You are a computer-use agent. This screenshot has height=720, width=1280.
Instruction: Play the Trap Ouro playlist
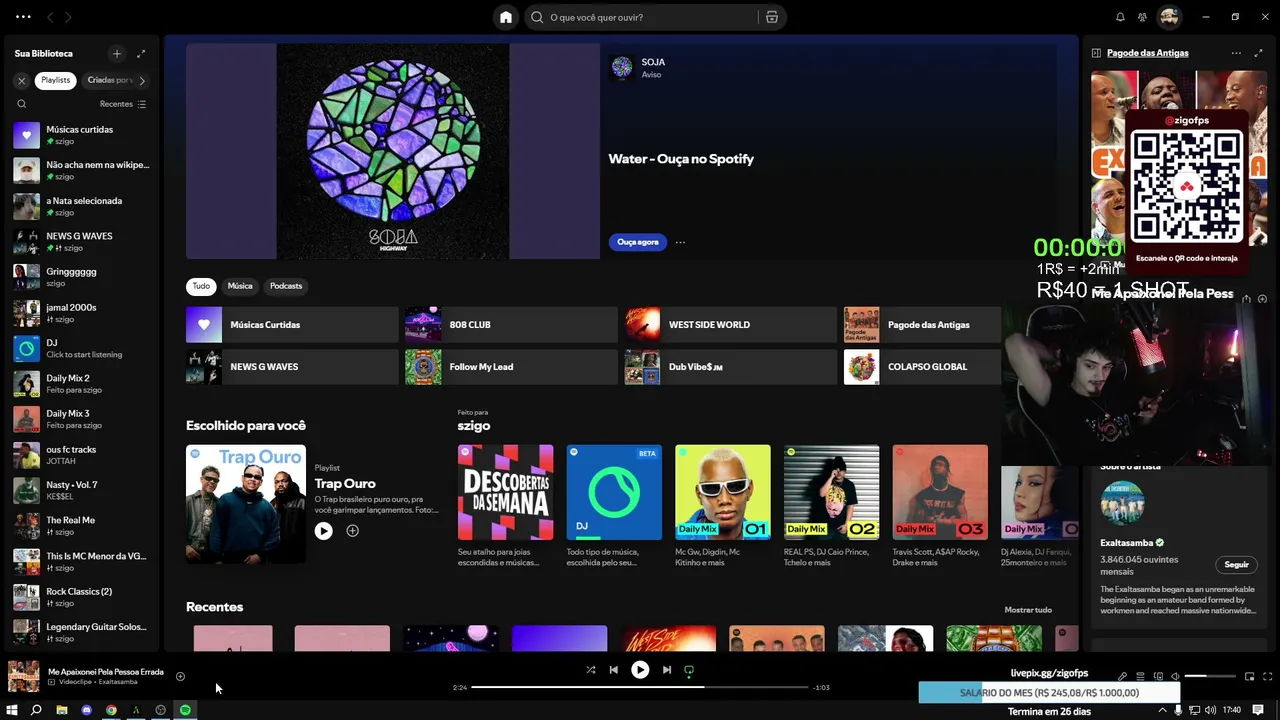(x=323, y=531)
